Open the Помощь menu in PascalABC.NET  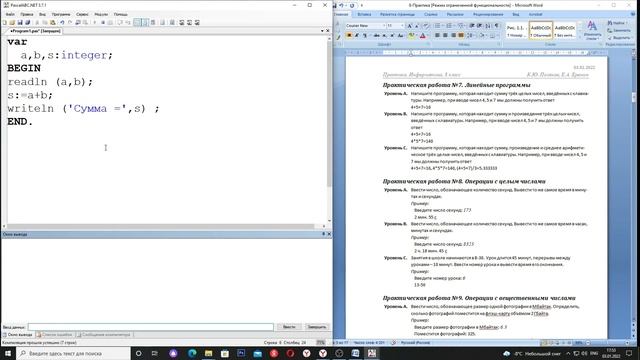click(x=120, y=14)
